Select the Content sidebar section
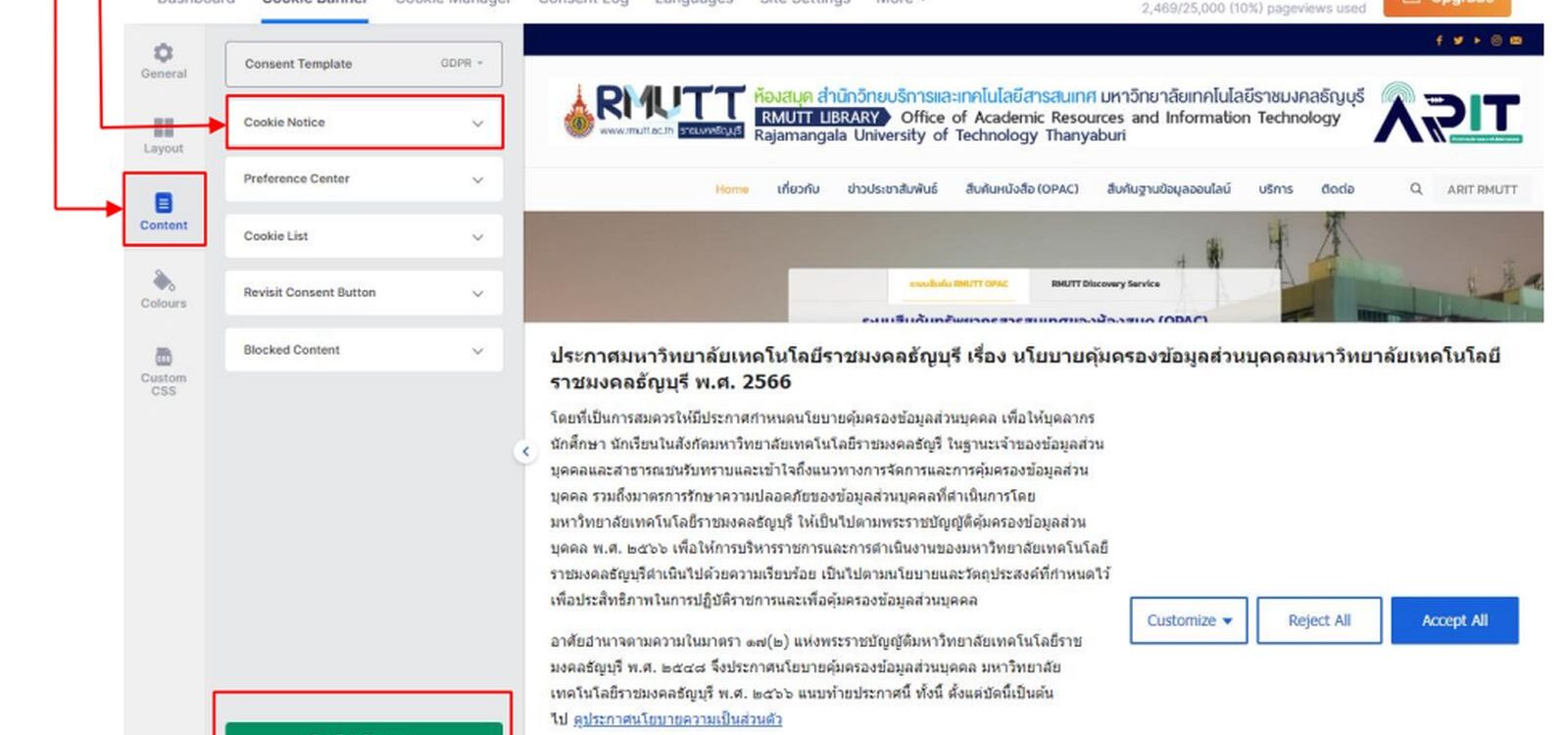Screen dimensions: 1568x735 point(164,211)
